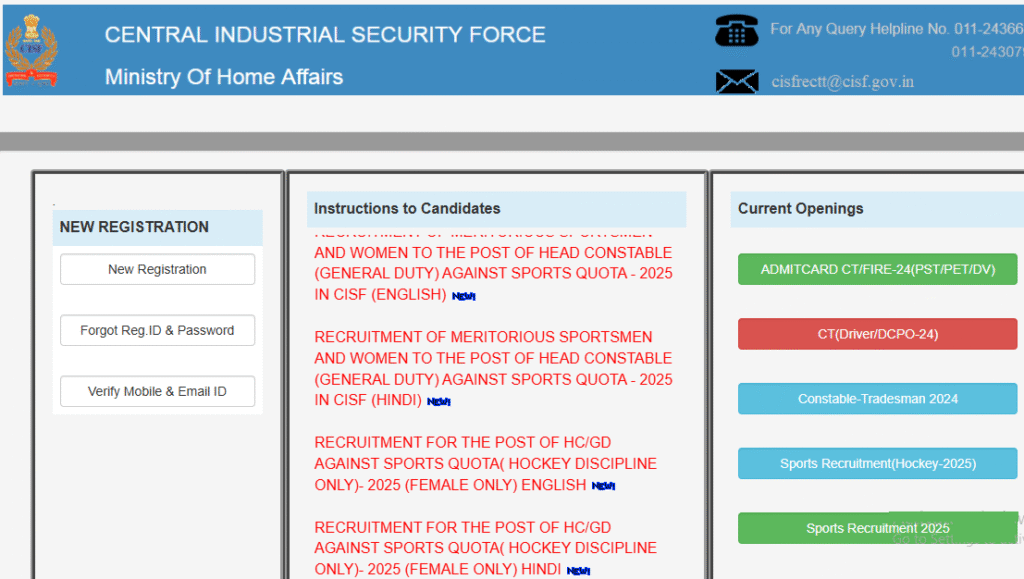The image size is (1024, 579).
Task: Open Constable-Tradesman 2024 opening
Action: click(x=878, y=398)
